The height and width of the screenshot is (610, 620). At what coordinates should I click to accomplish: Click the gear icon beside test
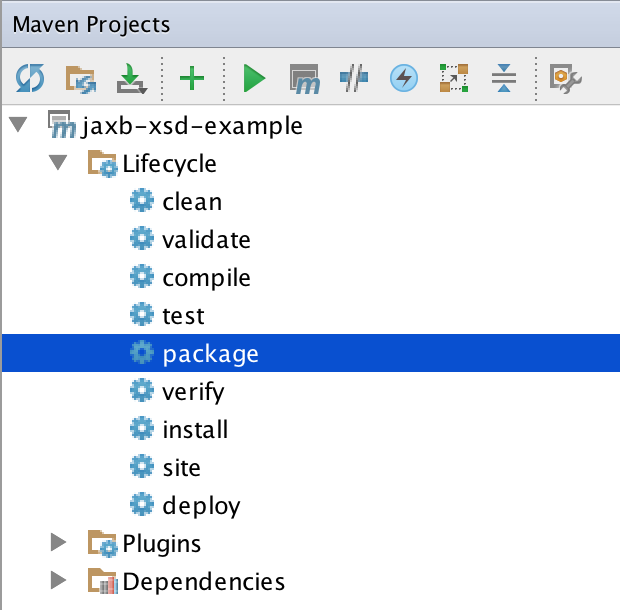(142, 314)
